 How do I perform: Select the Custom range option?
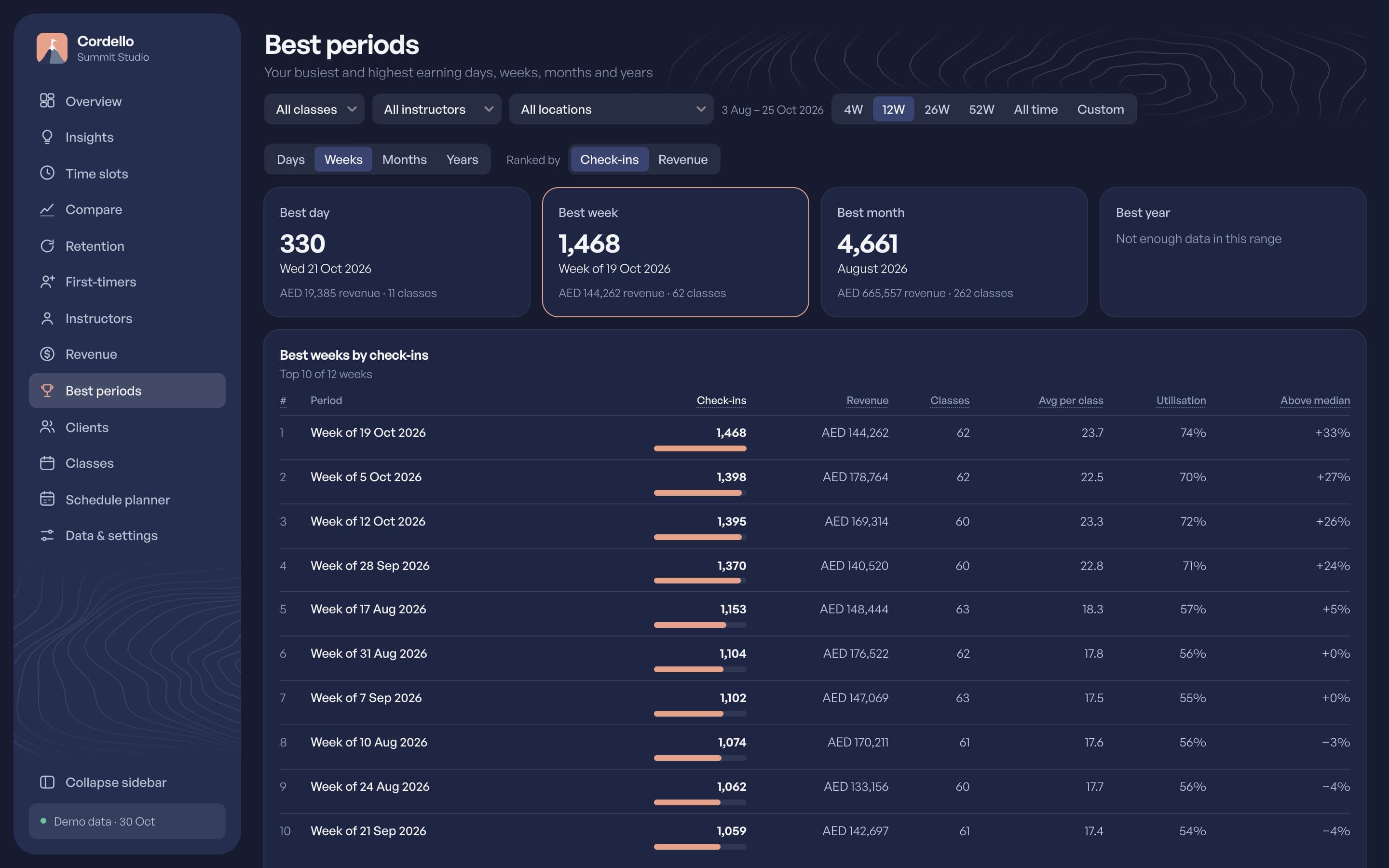[x=1100, y=109]
